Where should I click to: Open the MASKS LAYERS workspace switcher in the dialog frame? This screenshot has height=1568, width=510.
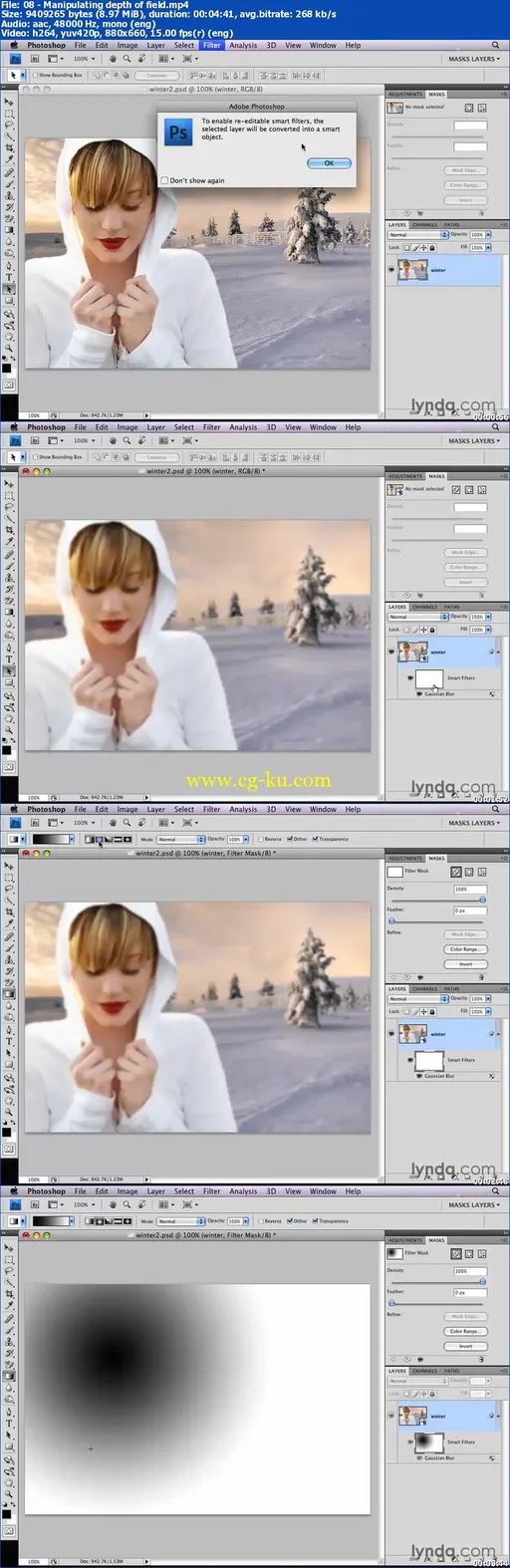coord(473,59)
